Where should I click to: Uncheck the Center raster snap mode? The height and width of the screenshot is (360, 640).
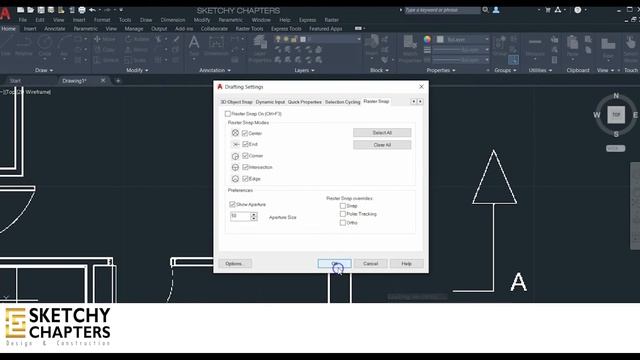click(x=245, y=133)
